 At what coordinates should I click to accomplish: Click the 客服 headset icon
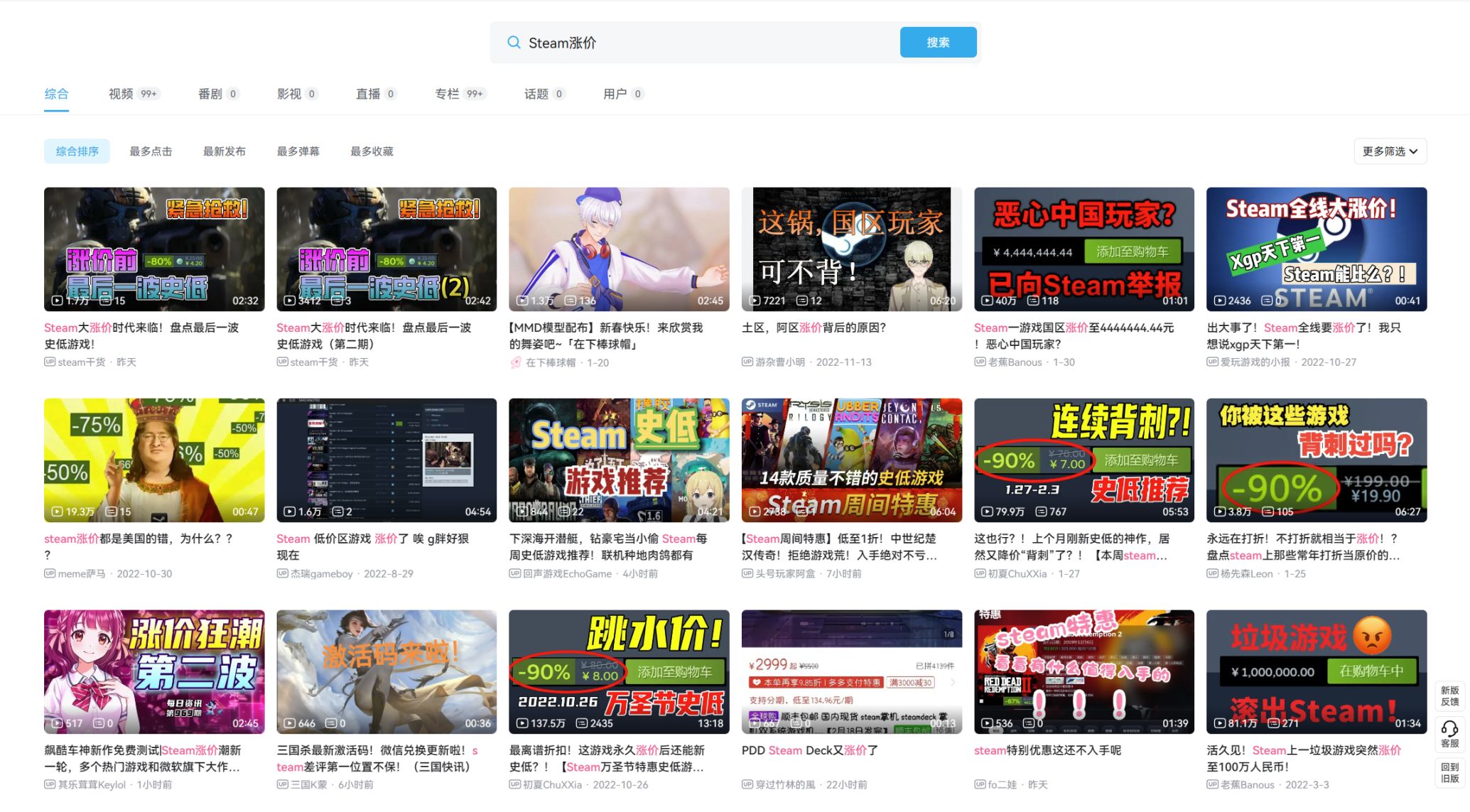click(x=1449, y=730)
